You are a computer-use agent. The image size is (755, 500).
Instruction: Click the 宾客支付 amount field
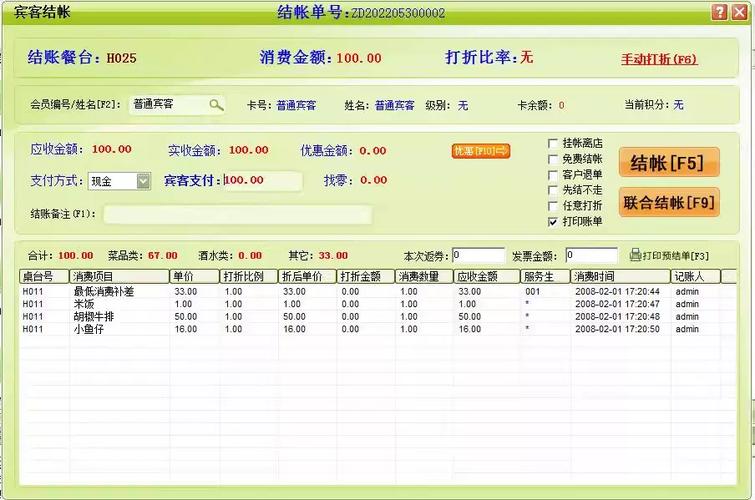point(263,181)
